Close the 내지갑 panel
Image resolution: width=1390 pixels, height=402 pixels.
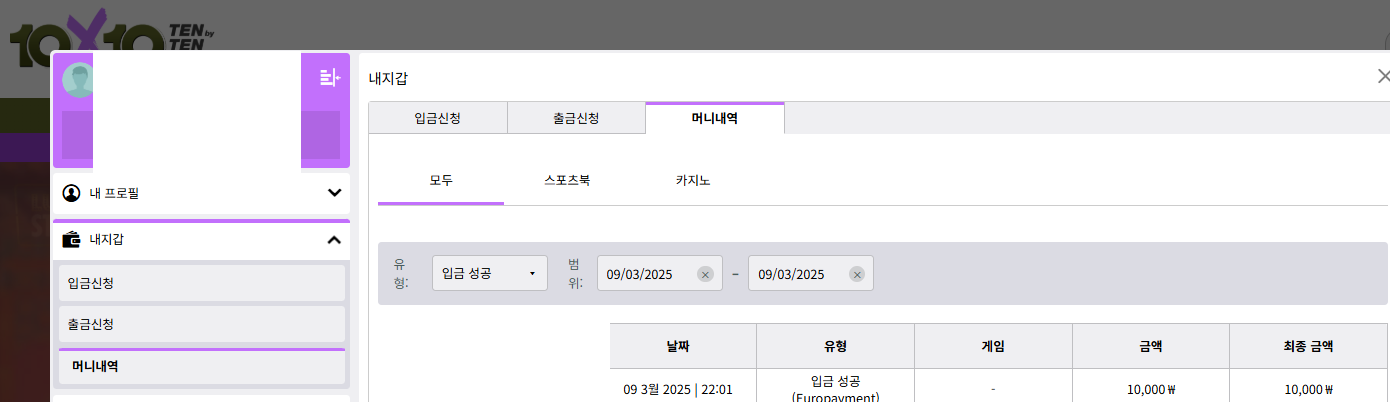[1384, 76]
